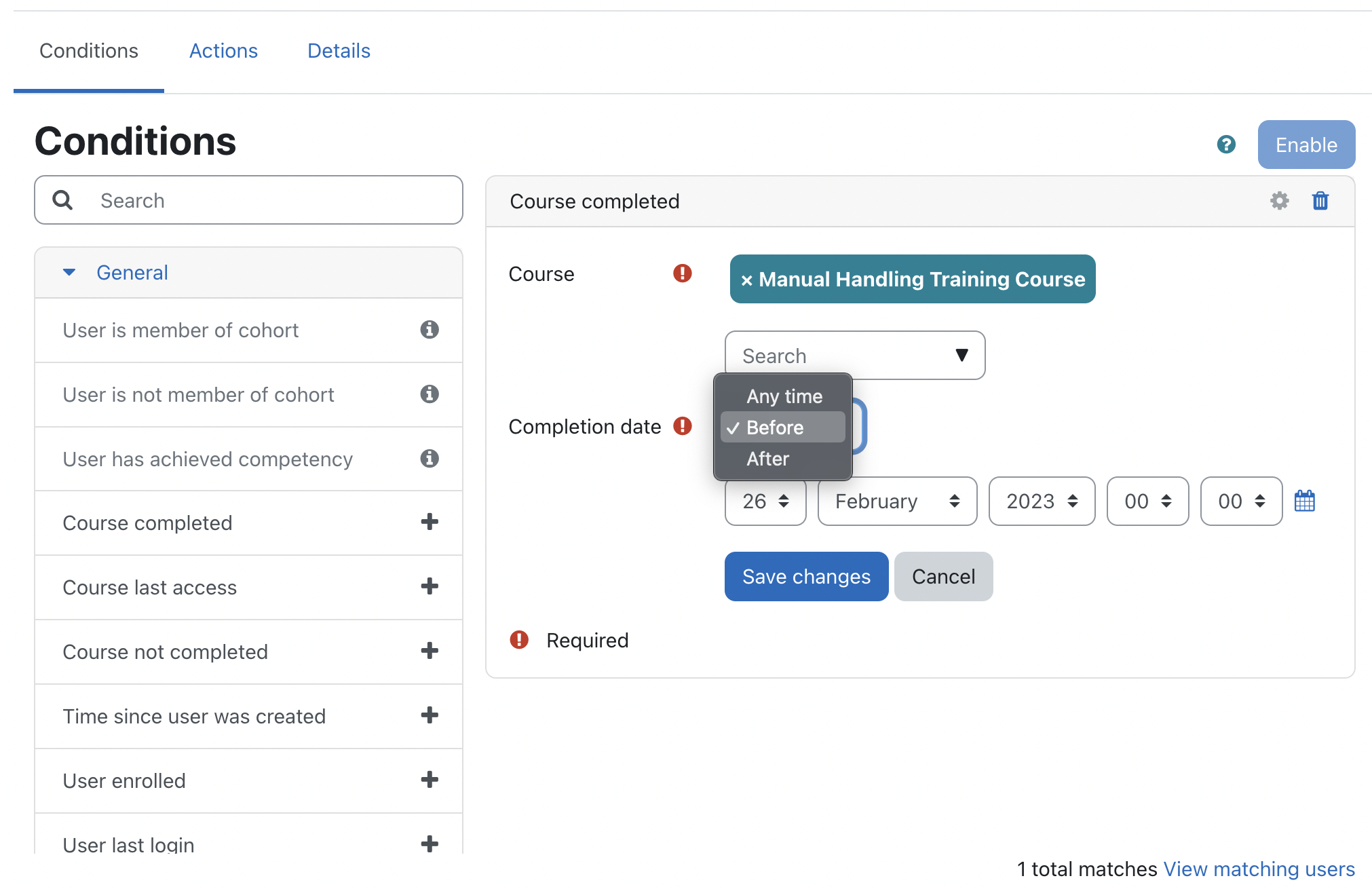Open the course Search dropdown arrow
1372x889 pixels.
[x=961, y=356]
